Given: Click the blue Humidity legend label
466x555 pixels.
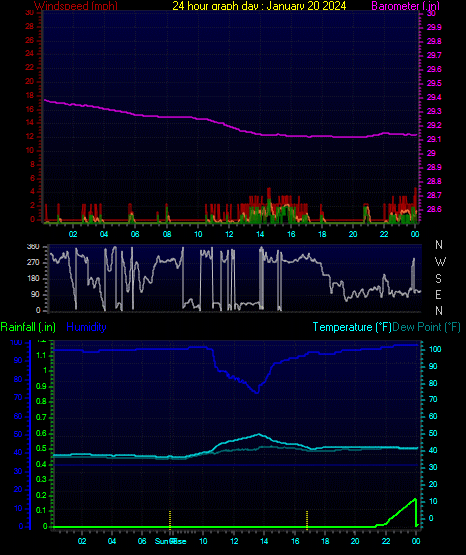Looking at the screenshot, I should coord(86,327).
